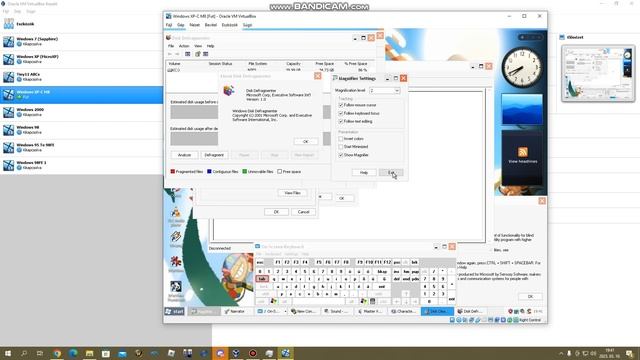The width and height of the screenshot is (640, 360).
Task: Open Mail app from host taskbar
Action: pyautogui.click(x=122, y=353)
